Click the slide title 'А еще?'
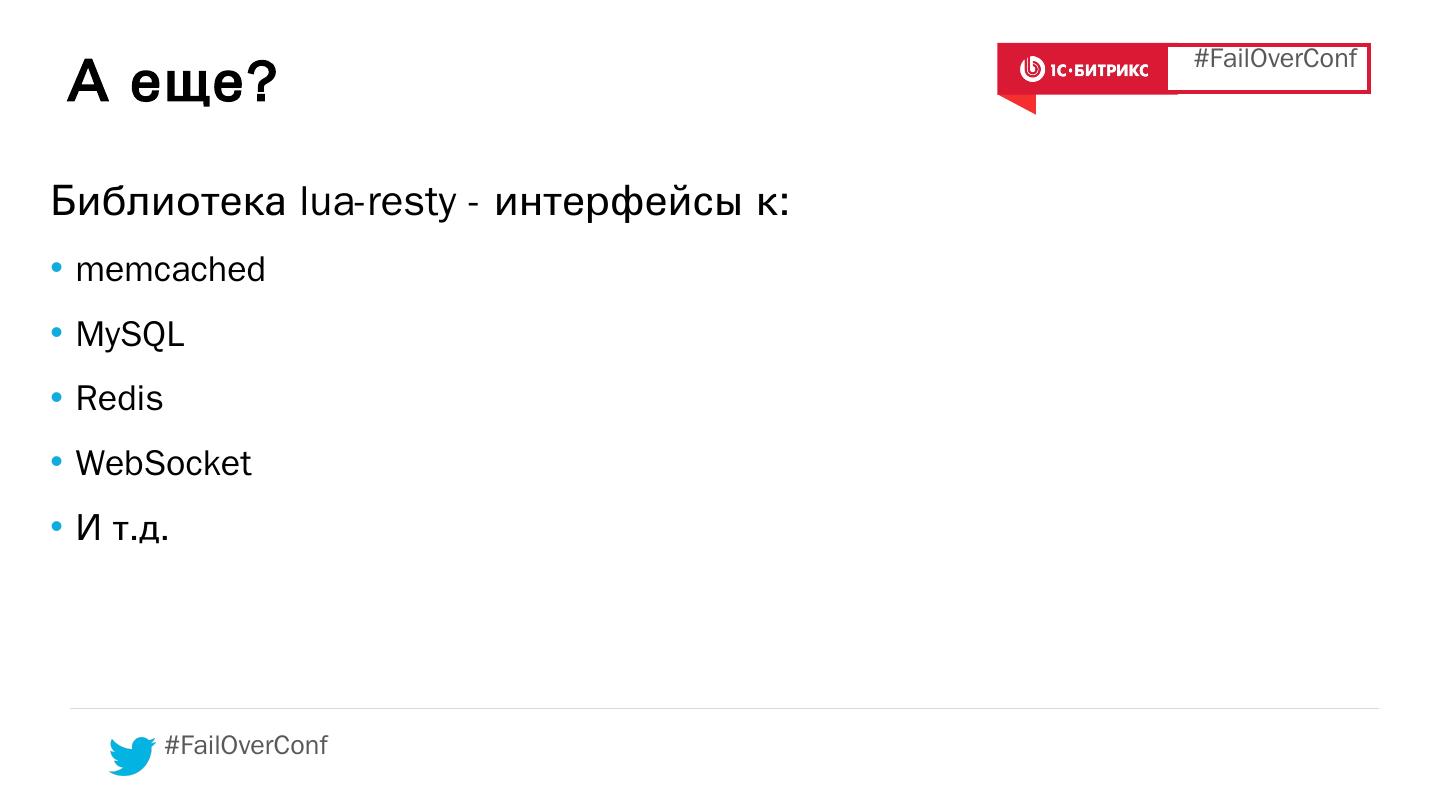The height and width of the screenshot is (810, 1440). [171, 82]
